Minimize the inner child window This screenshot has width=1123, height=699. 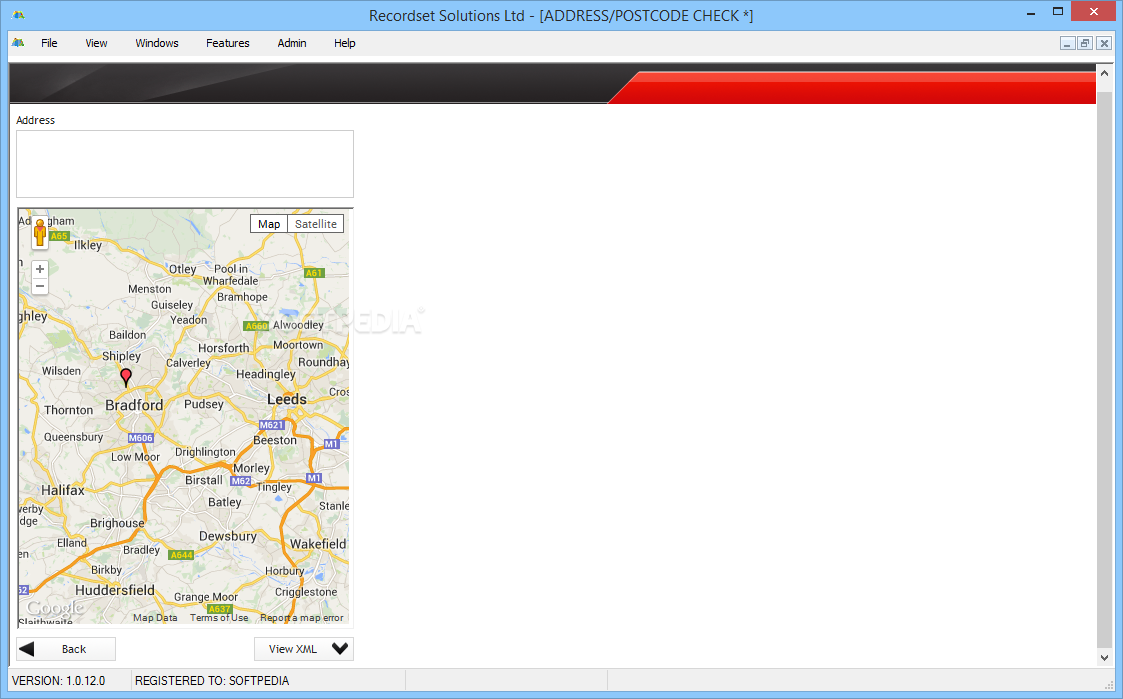coord(1067,43)
